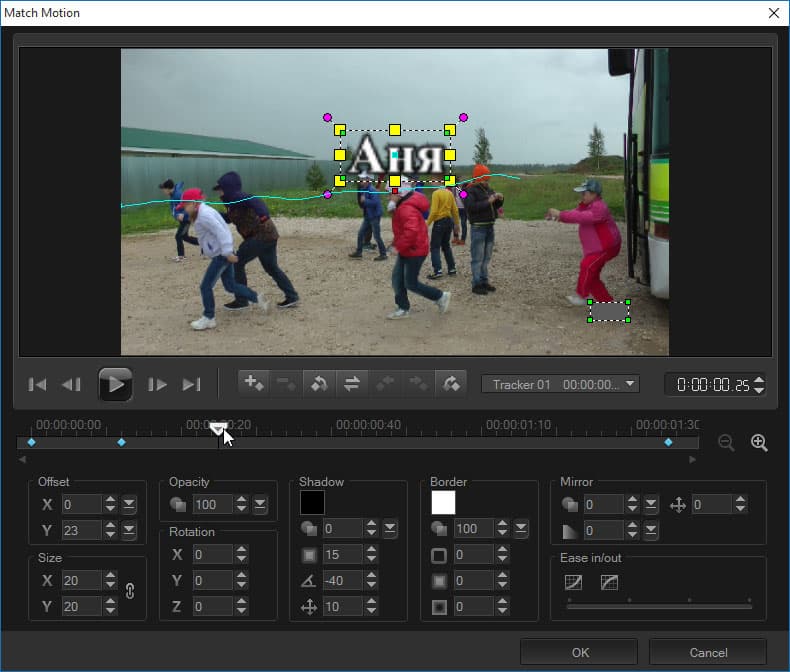Step forward to the next frame
Viewport: 790px width, 672px height.
click(x=157, y=384)
